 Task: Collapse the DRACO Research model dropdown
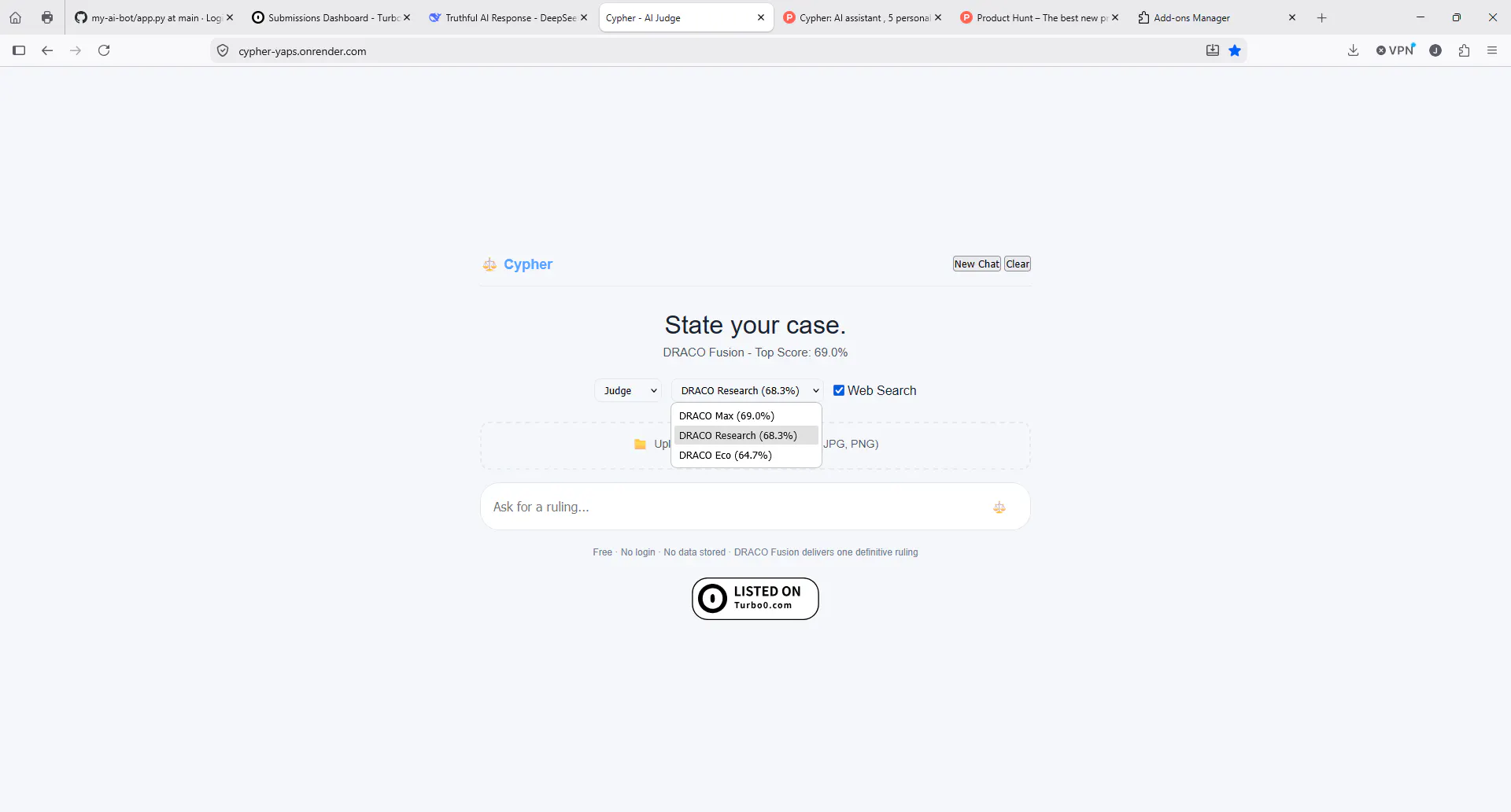point(748,390)
